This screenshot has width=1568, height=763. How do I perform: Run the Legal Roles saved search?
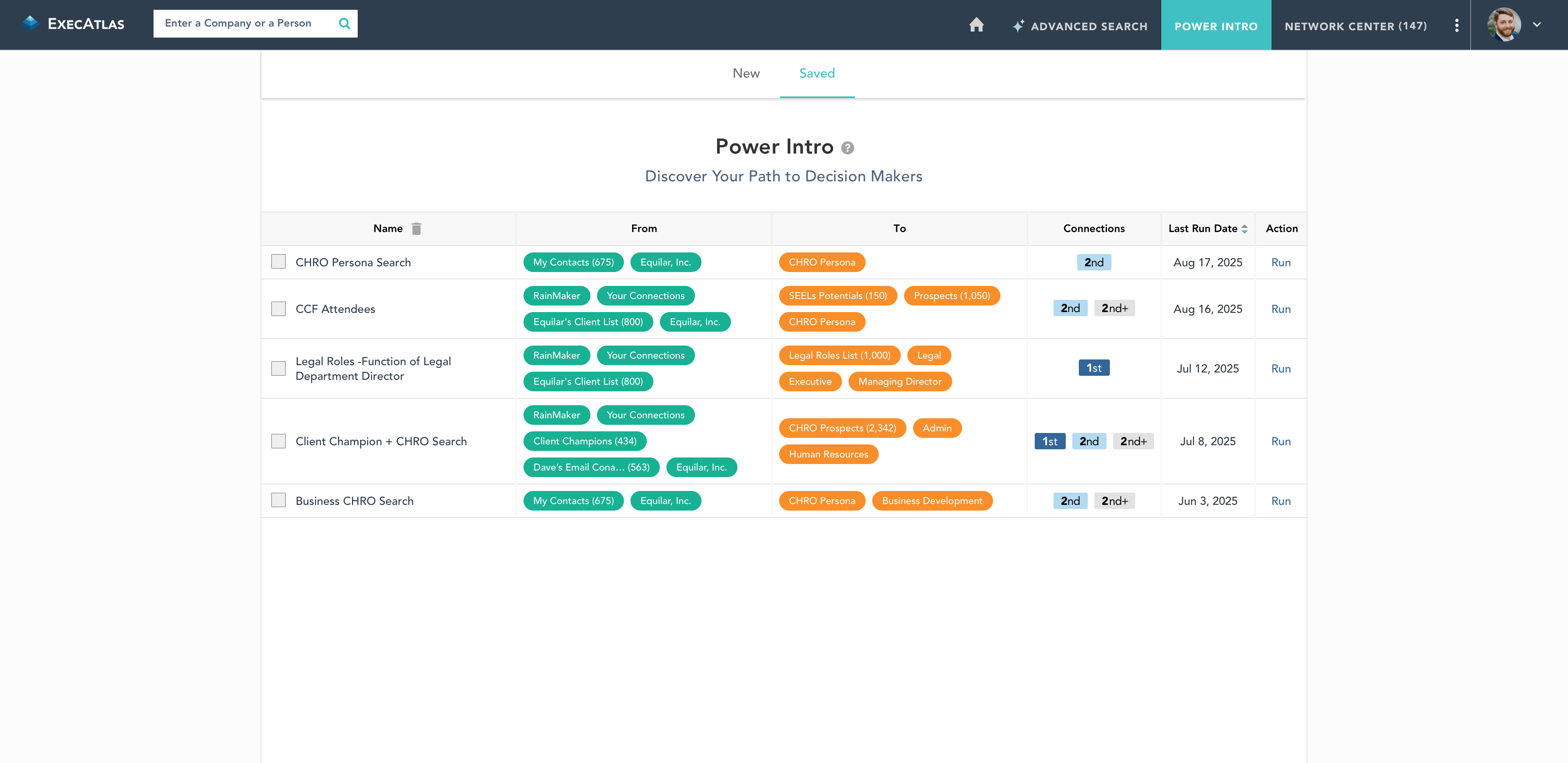[1281, 368]
